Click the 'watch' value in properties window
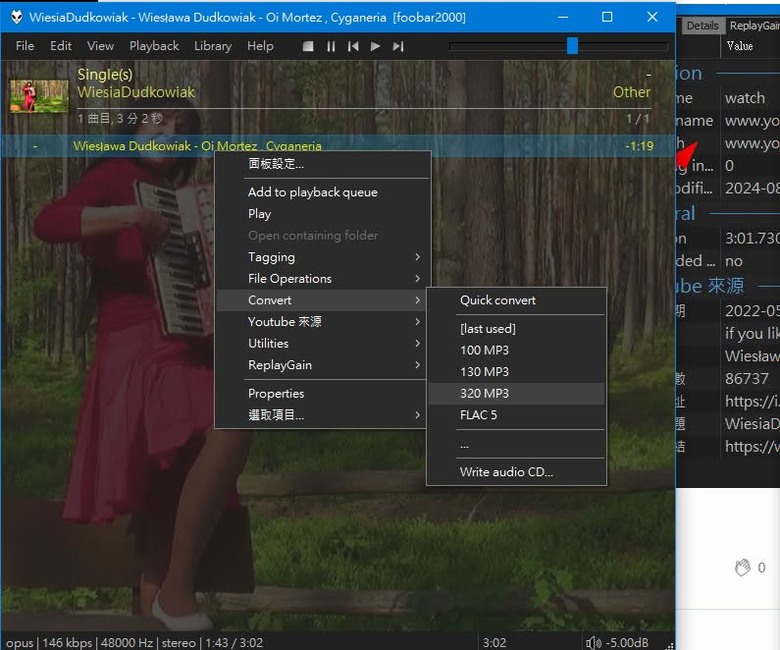Image resolution: width=780 pixels, height=650 pixels. pyautogui.click(x=745, y=98)
